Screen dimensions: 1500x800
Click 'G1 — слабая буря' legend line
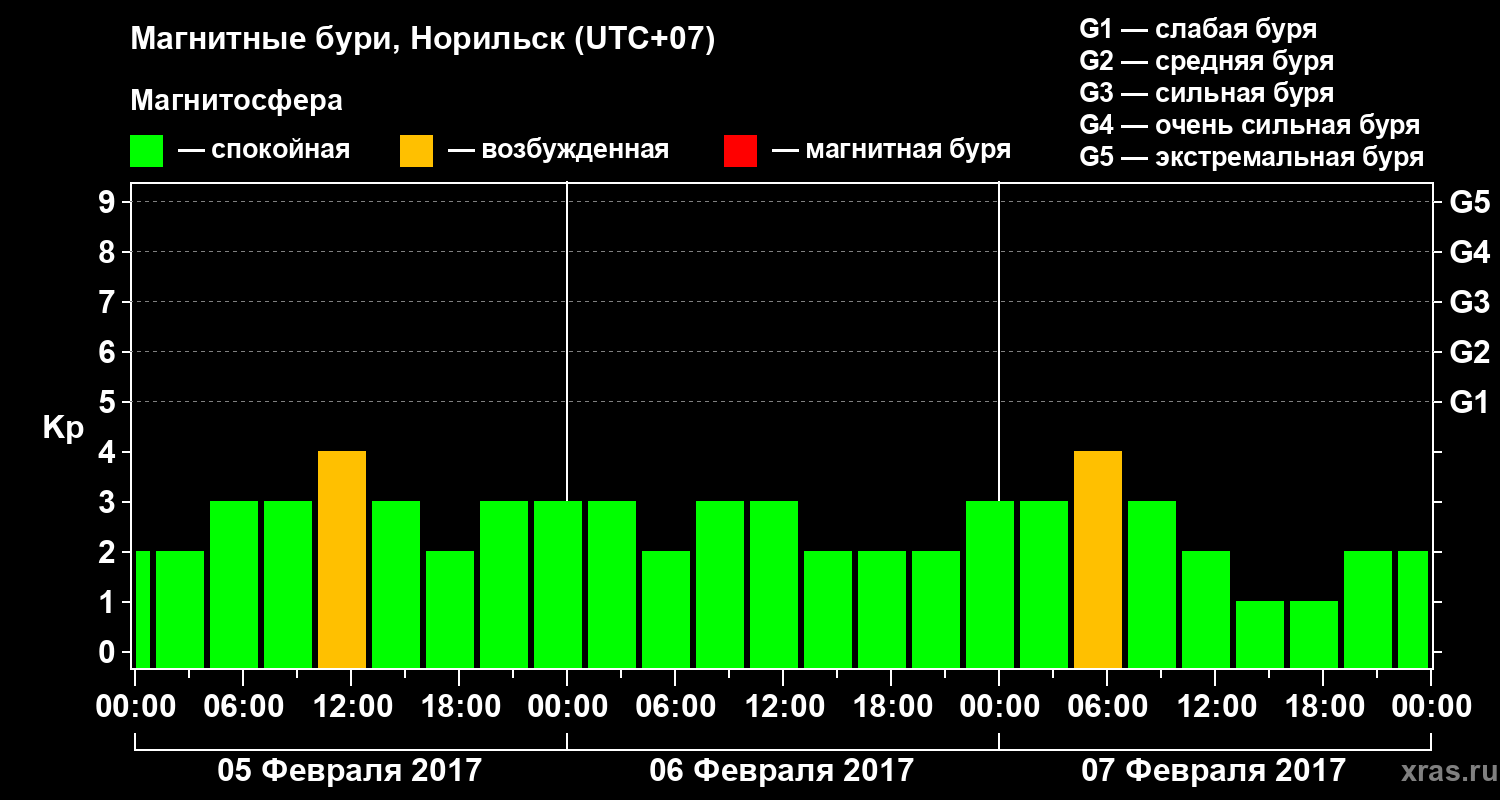(x=1198, y=29)
